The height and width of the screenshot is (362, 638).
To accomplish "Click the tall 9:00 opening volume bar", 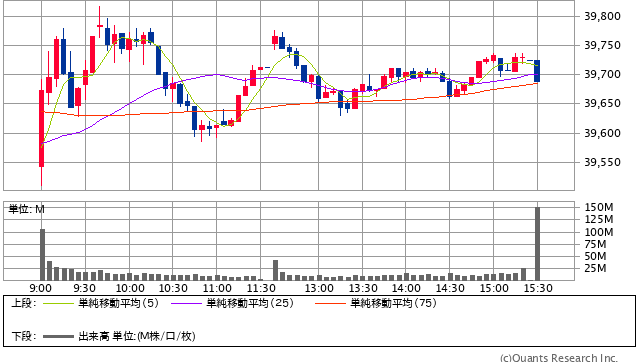I will click(x=42, y=255).
